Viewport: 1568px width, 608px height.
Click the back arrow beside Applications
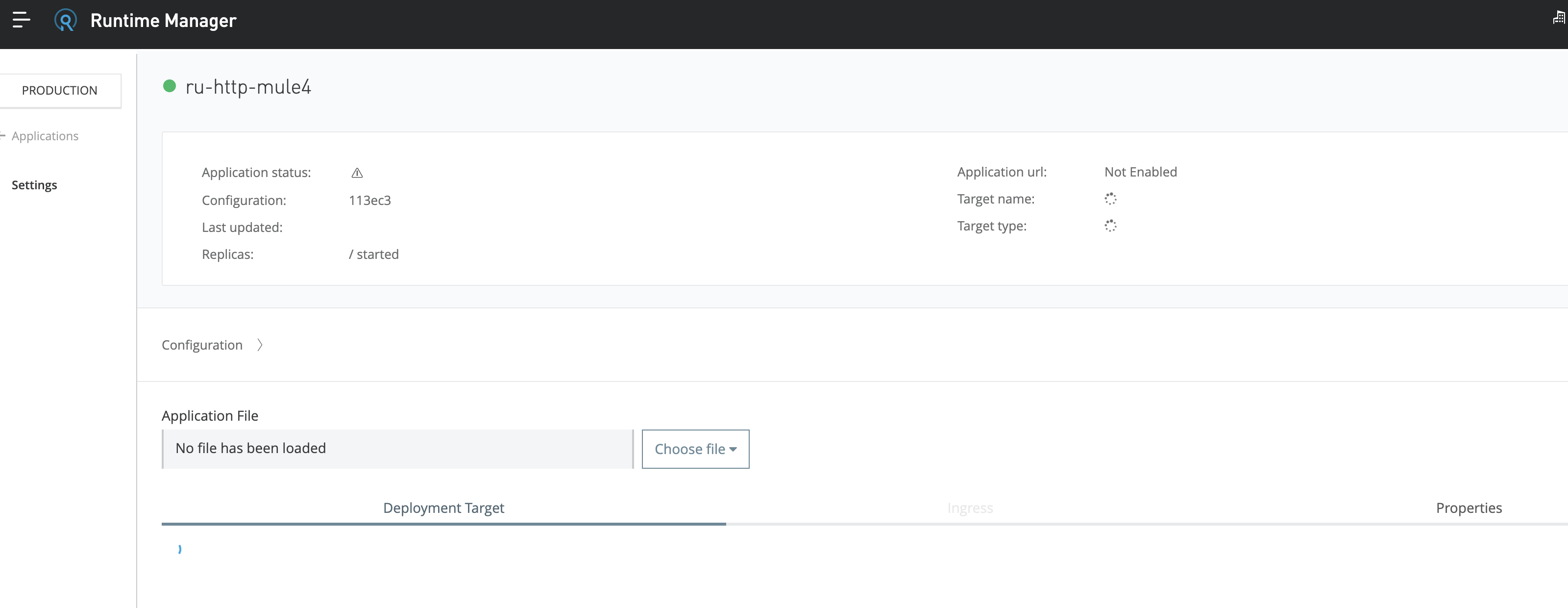tap(3, 136)
